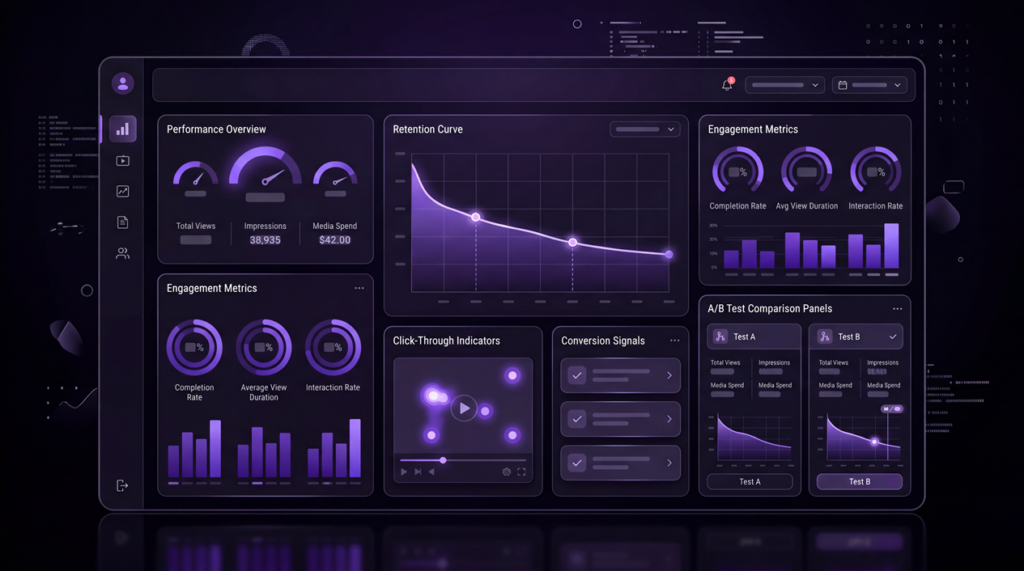Click the Completion Rate ring in left panel
The height and width of the screenshot is (571, 1024).
[195, 347]
